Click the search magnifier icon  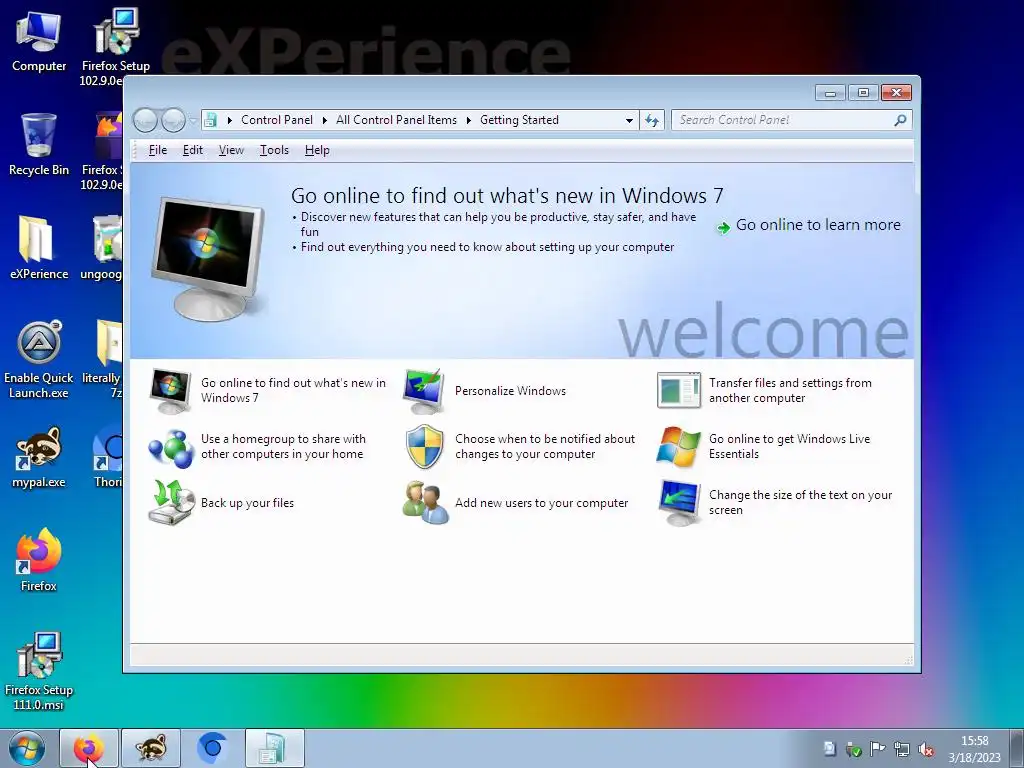pyautogui.click(x=901, y=120)
